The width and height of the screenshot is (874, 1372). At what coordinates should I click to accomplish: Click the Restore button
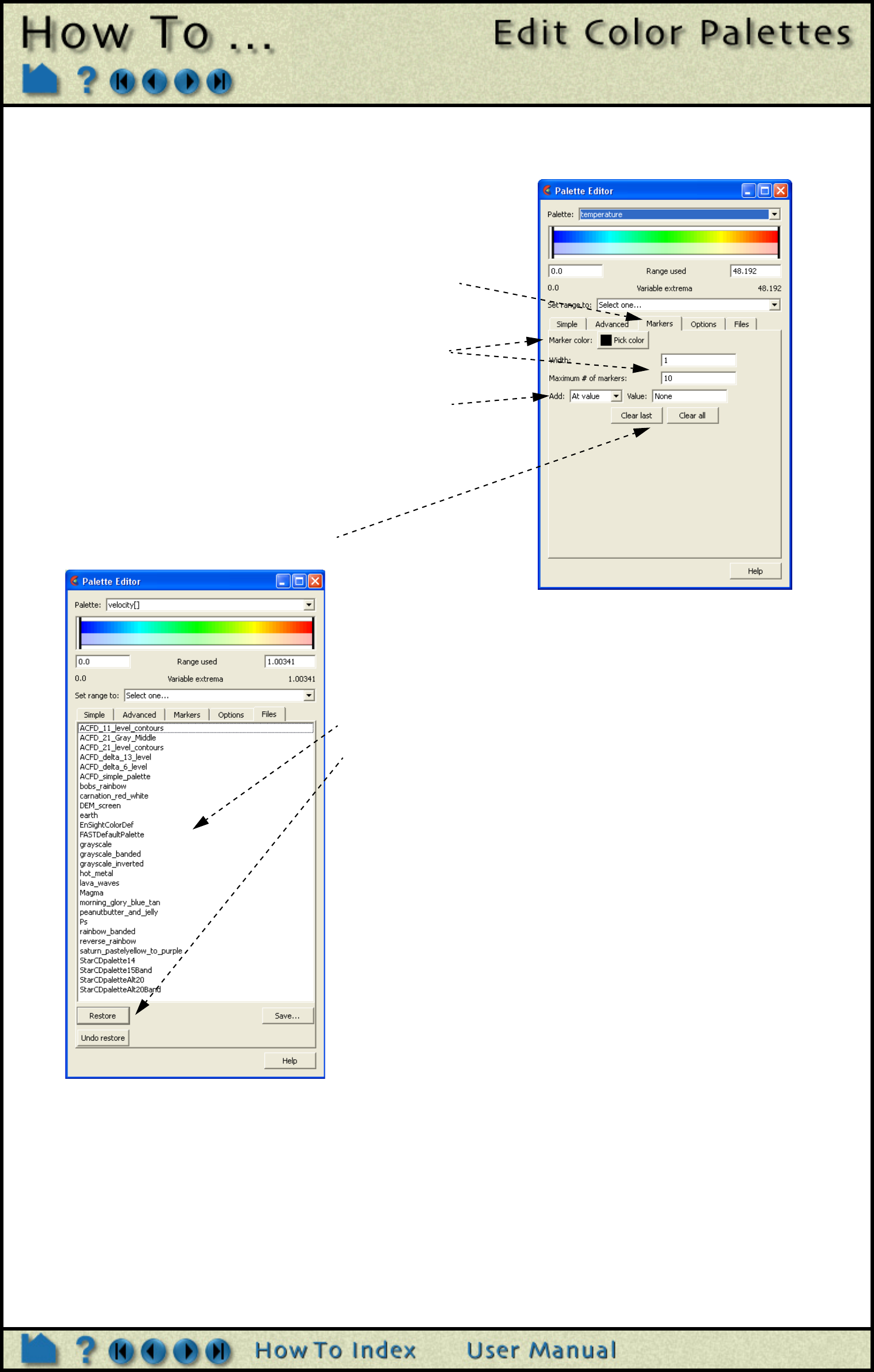(x=102, y=1016)
